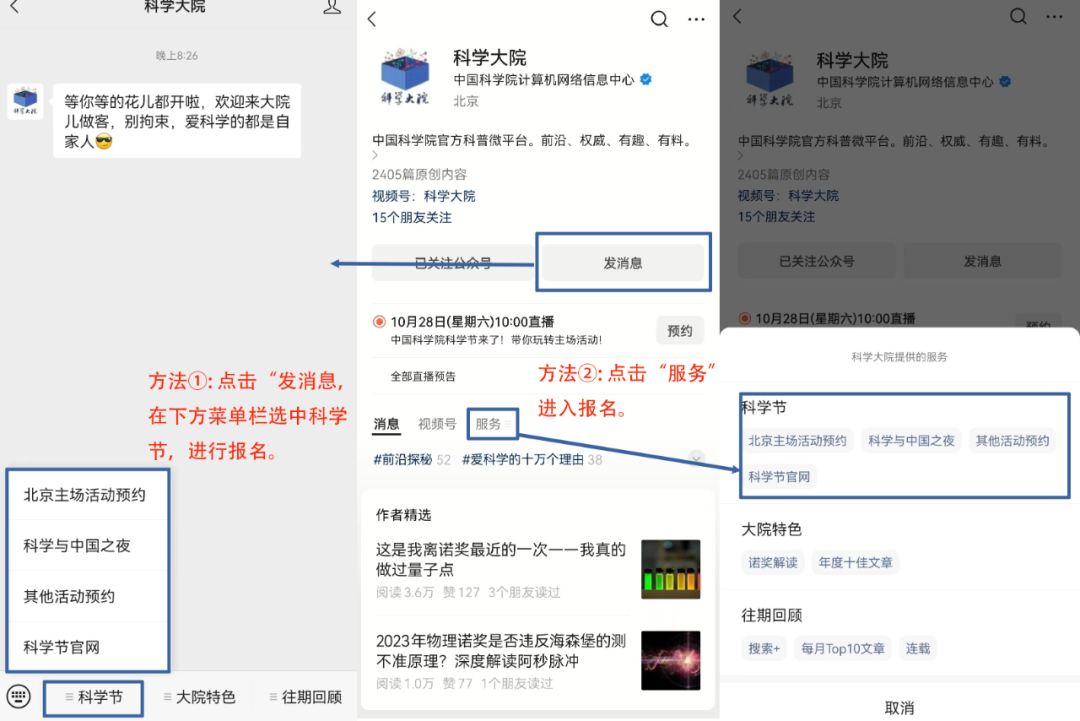Image resolution: width=1080 pixels, height=721 pixels.
Task: Tap the 科学与中国之夜 chip in the services sheet
Action: (911, 441)
